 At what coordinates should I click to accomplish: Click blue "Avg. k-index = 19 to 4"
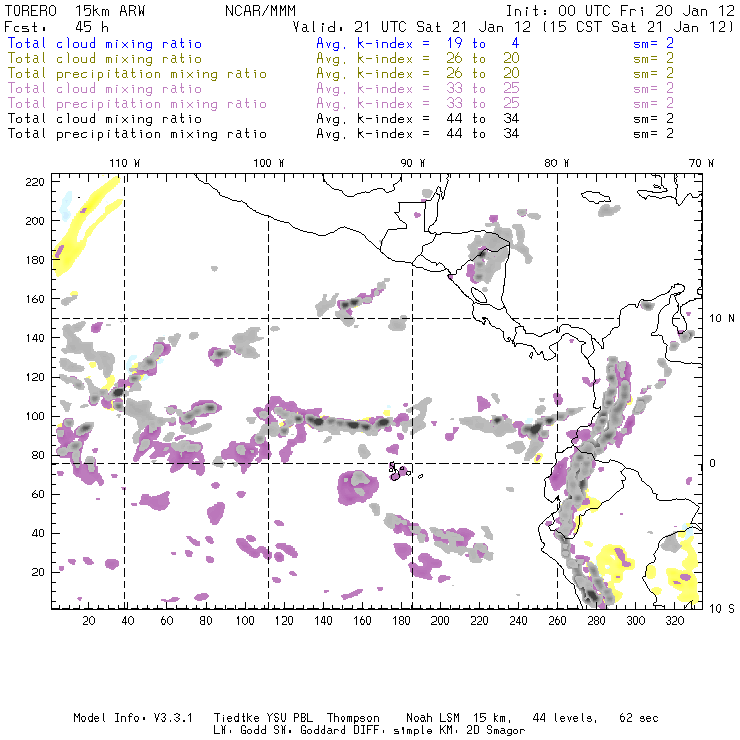point(418,43)
